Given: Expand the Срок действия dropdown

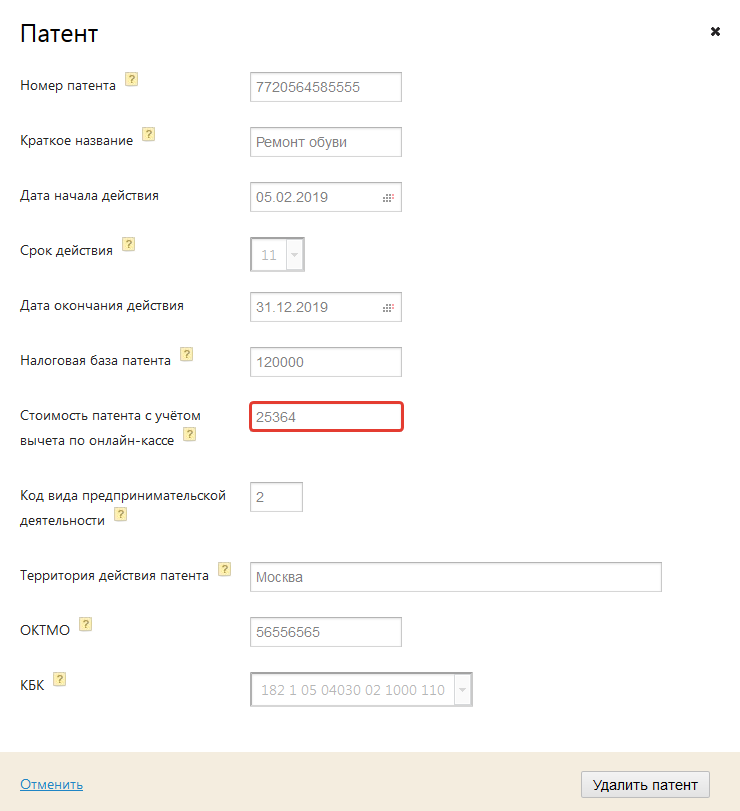Looking at the screenshot, I should click(294, 255).
